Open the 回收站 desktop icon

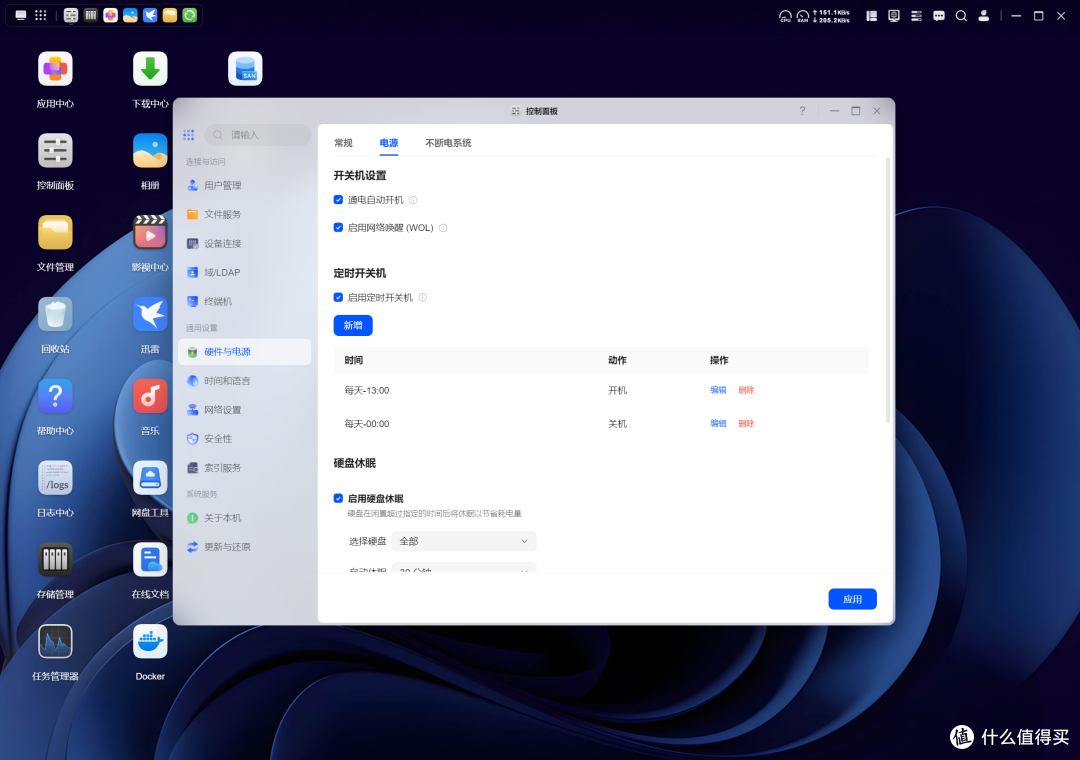coord(55,315)
